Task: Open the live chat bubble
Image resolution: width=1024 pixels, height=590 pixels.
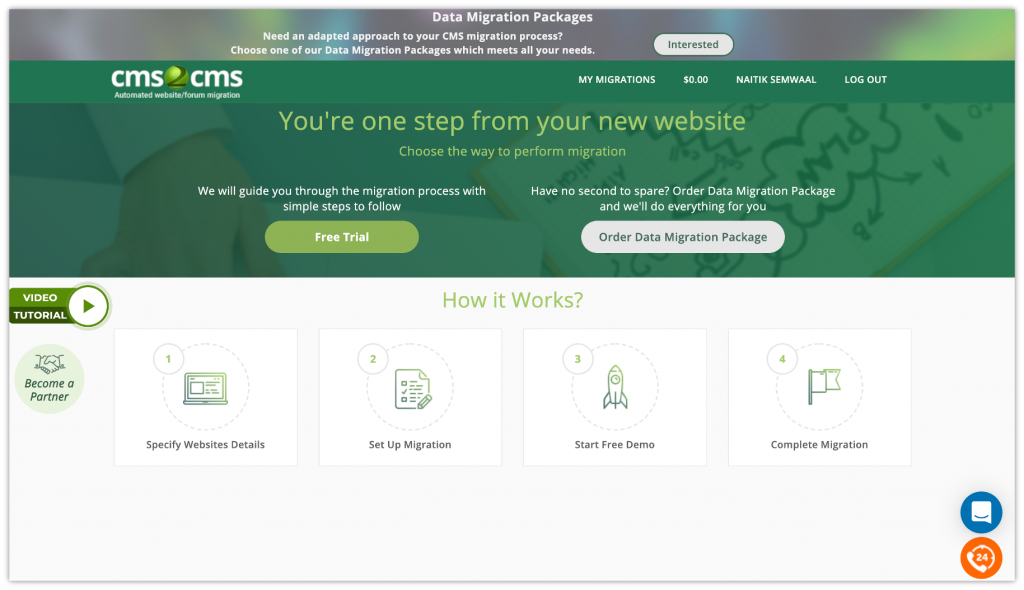Action: (x=981, y=512)
